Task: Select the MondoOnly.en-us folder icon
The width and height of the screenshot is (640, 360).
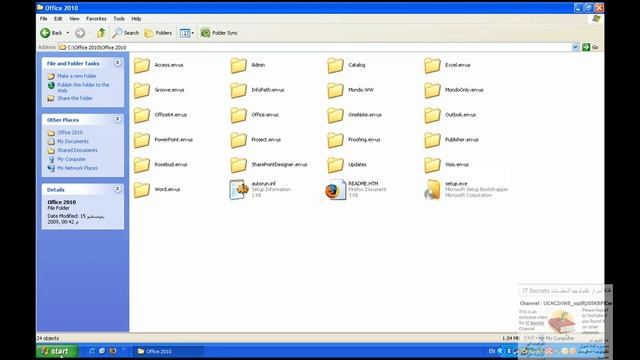Action: [x=432, y=90]
